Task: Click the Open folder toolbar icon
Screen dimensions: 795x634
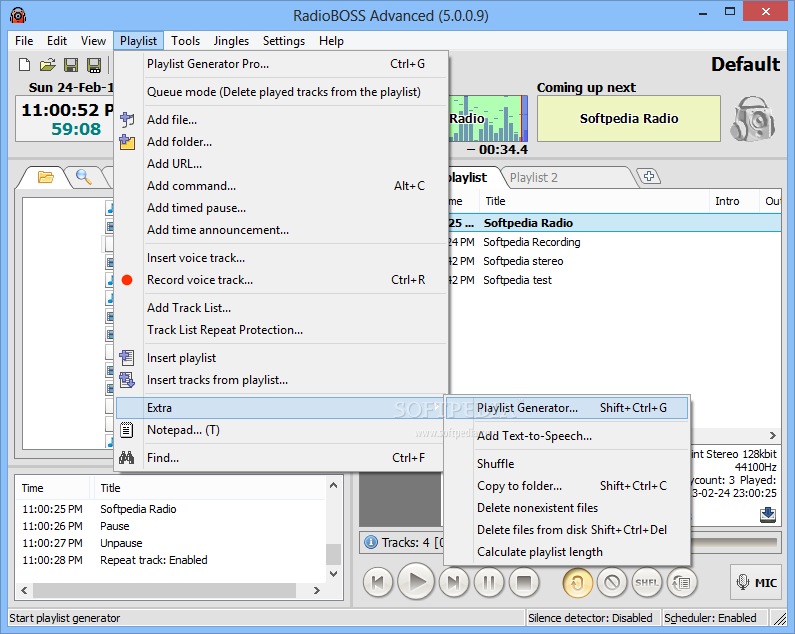Action: (x=48, y=65)
